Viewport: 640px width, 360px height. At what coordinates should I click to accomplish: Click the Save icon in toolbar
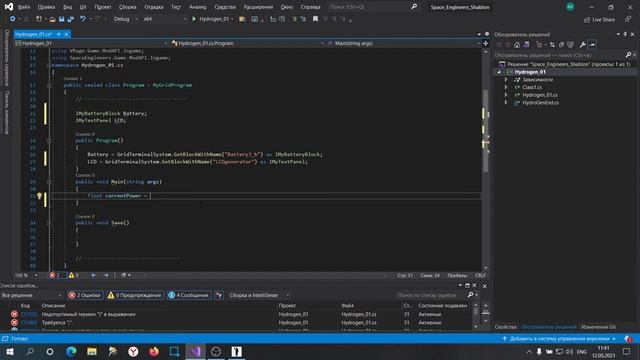61,19
